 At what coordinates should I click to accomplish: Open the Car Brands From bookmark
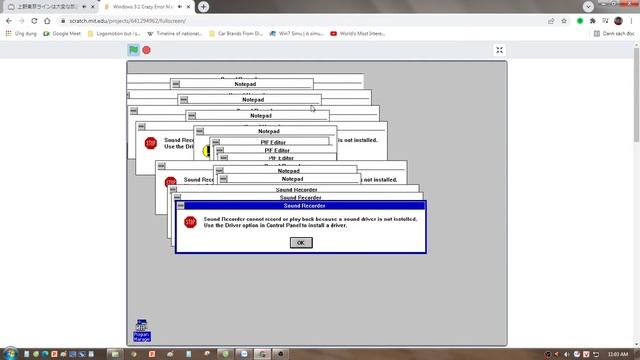pyautogui.click(x=236, y=33)
